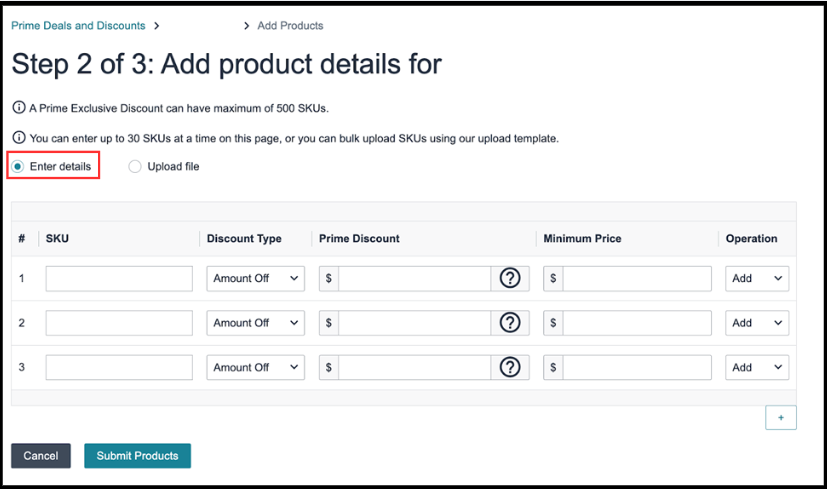Viewport: 827px width, 489px height.
Task: Click the SKU column header
Action: [57, 238]
